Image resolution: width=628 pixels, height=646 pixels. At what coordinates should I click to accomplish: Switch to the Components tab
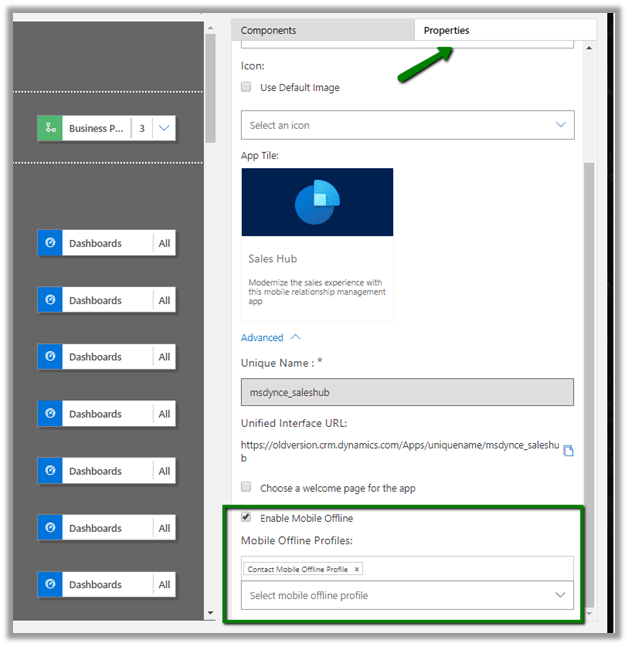269,31
